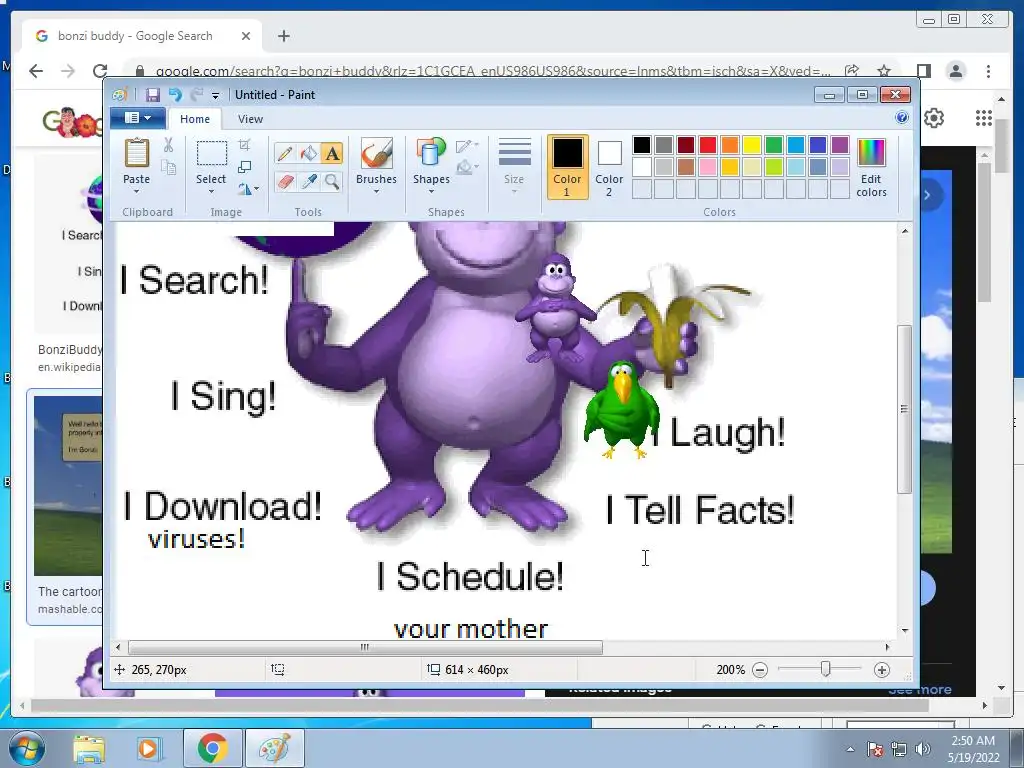Click the 2:50 AM clock in tray
This screenshot has width=1024, height=768.
[973, 741]
